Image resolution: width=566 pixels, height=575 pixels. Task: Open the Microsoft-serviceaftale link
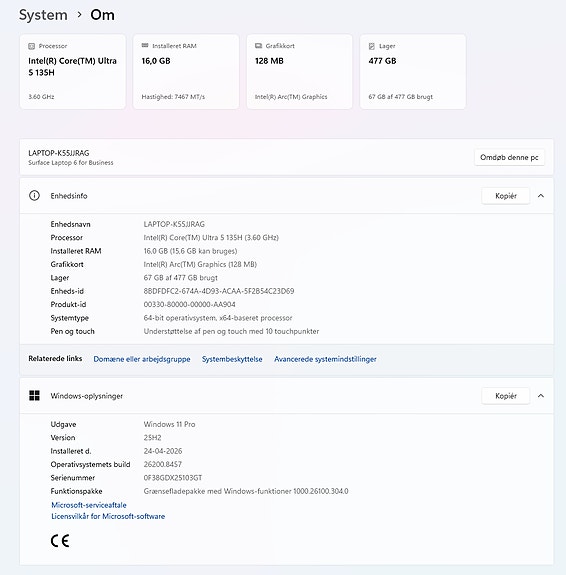(x=89, y=505)
